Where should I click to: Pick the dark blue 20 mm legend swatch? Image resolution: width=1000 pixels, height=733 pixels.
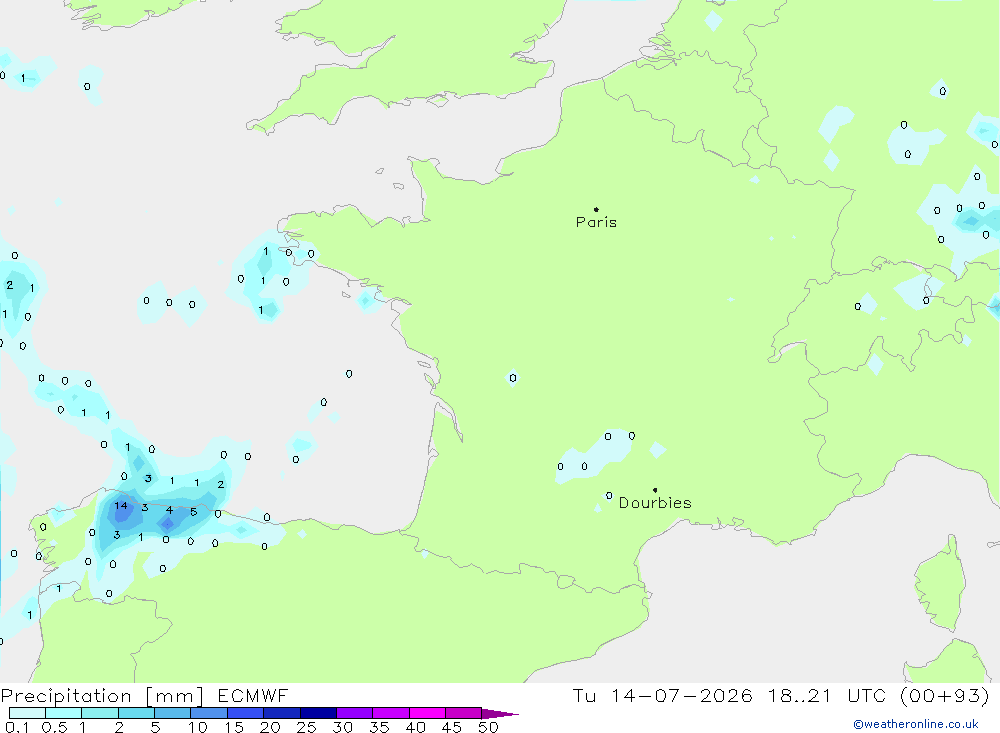pyautogui.click(x=281, y=713)
